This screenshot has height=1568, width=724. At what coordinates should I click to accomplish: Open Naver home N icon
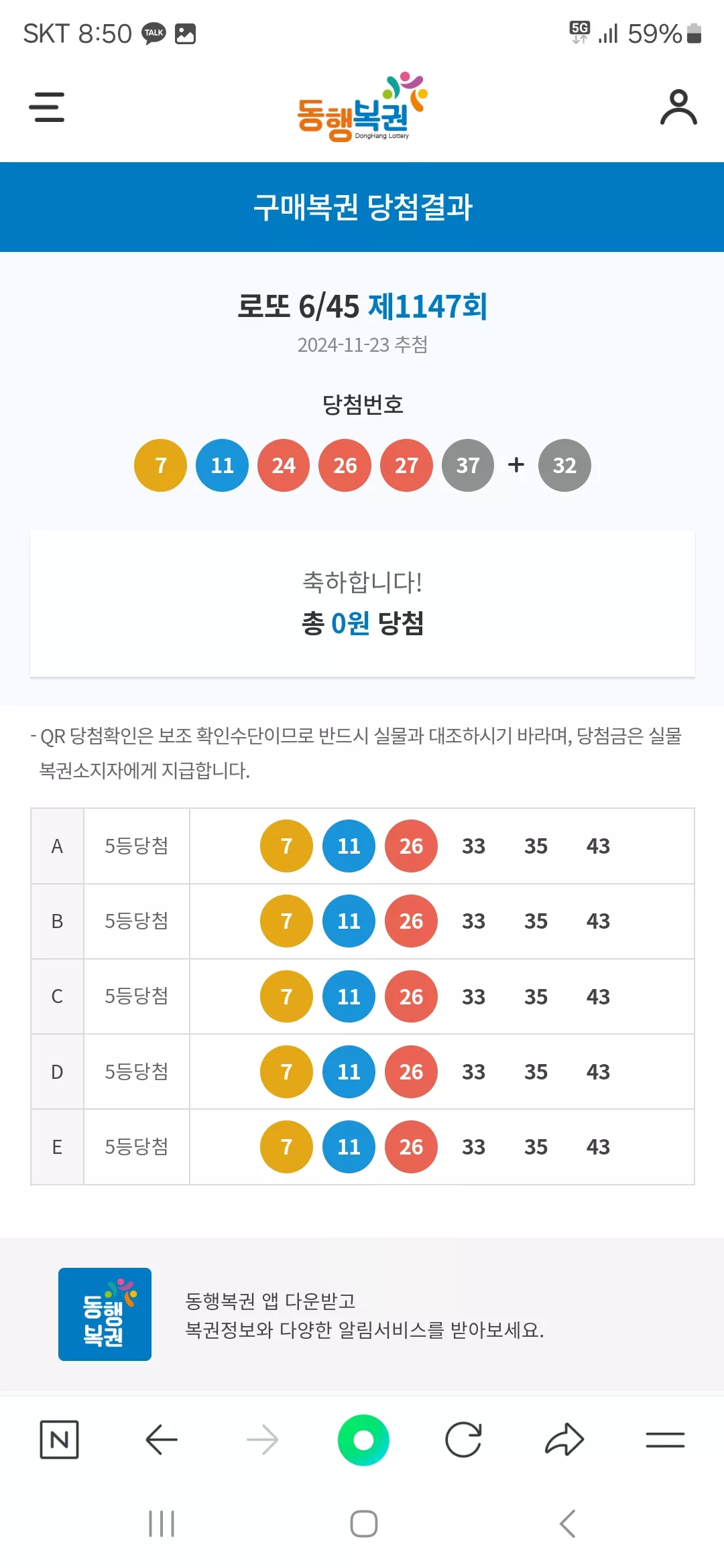pyautogui.click(x=60, y=1439)
